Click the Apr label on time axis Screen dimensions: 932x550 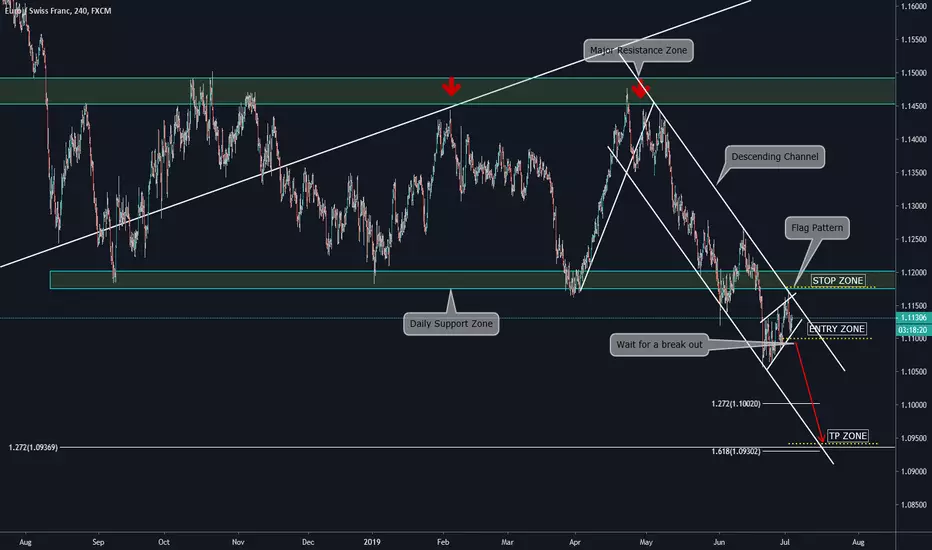(x=575, y=542)
